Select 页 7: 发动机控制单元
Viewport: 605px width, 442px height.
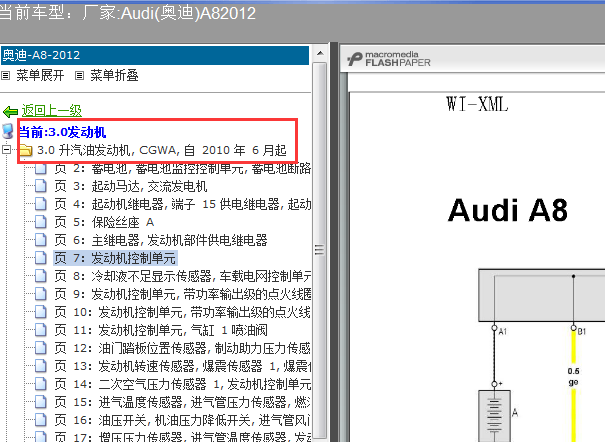[x=115, y=258]
